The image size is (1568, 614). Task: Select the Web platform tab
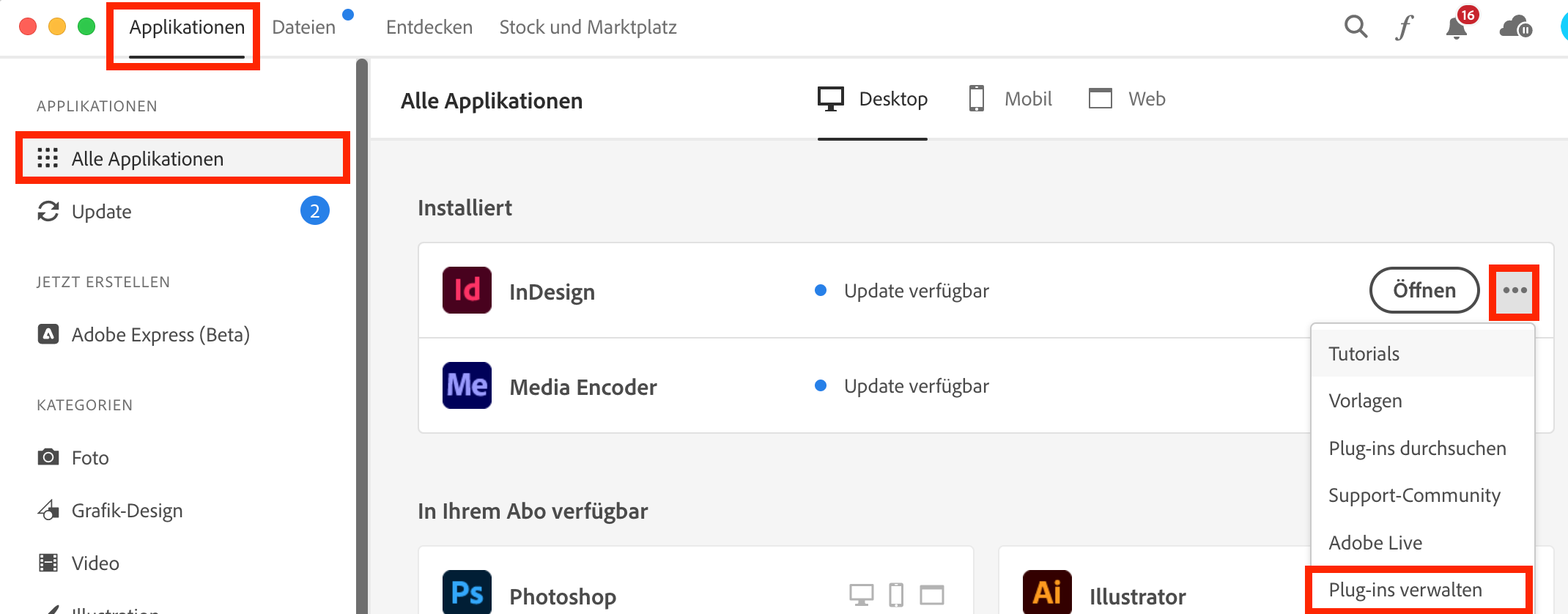coord(1128,99)
